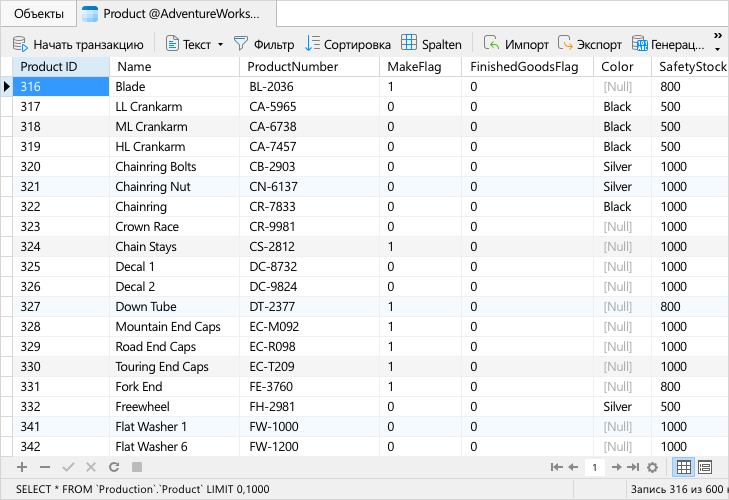Screen dimensions: 729x500
Task: Click product number DC-9824
Action: pos(310,287)
